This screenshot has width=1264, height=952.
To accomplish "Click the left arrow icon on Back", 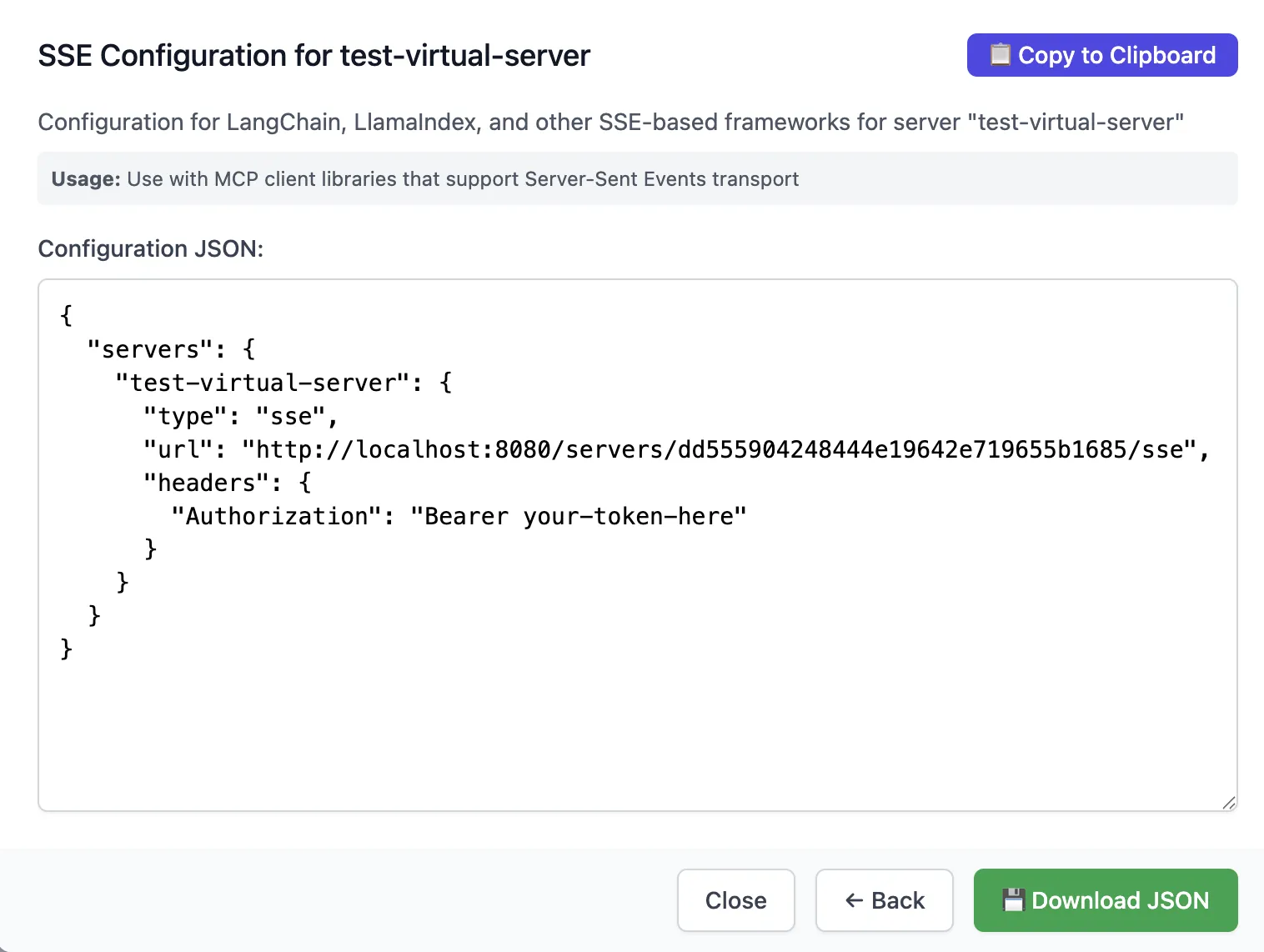I will 854,900.
